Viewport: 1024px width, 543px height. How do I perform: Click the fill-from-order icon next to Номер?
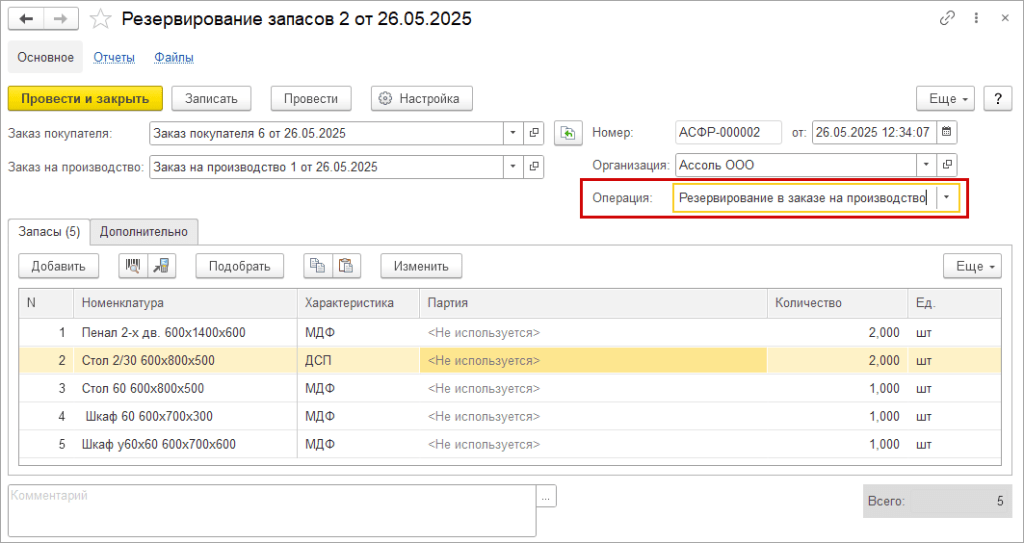[x=568, y=133]
